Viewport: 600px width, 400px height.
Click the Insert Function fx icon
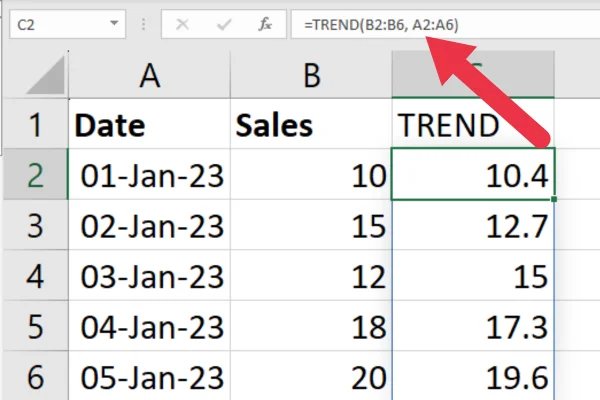[265, 24]
